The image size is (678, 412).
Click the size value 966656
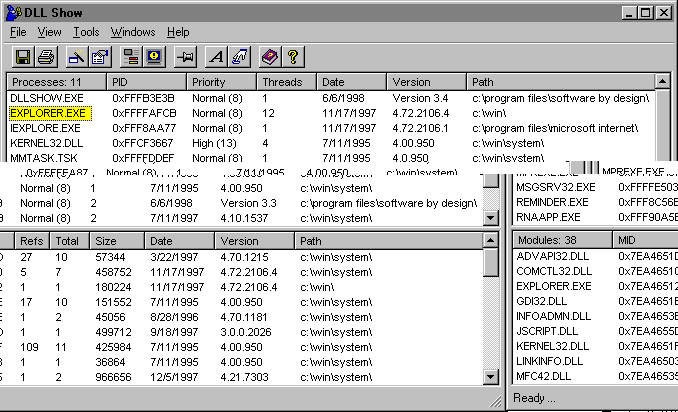click(113, 377)
